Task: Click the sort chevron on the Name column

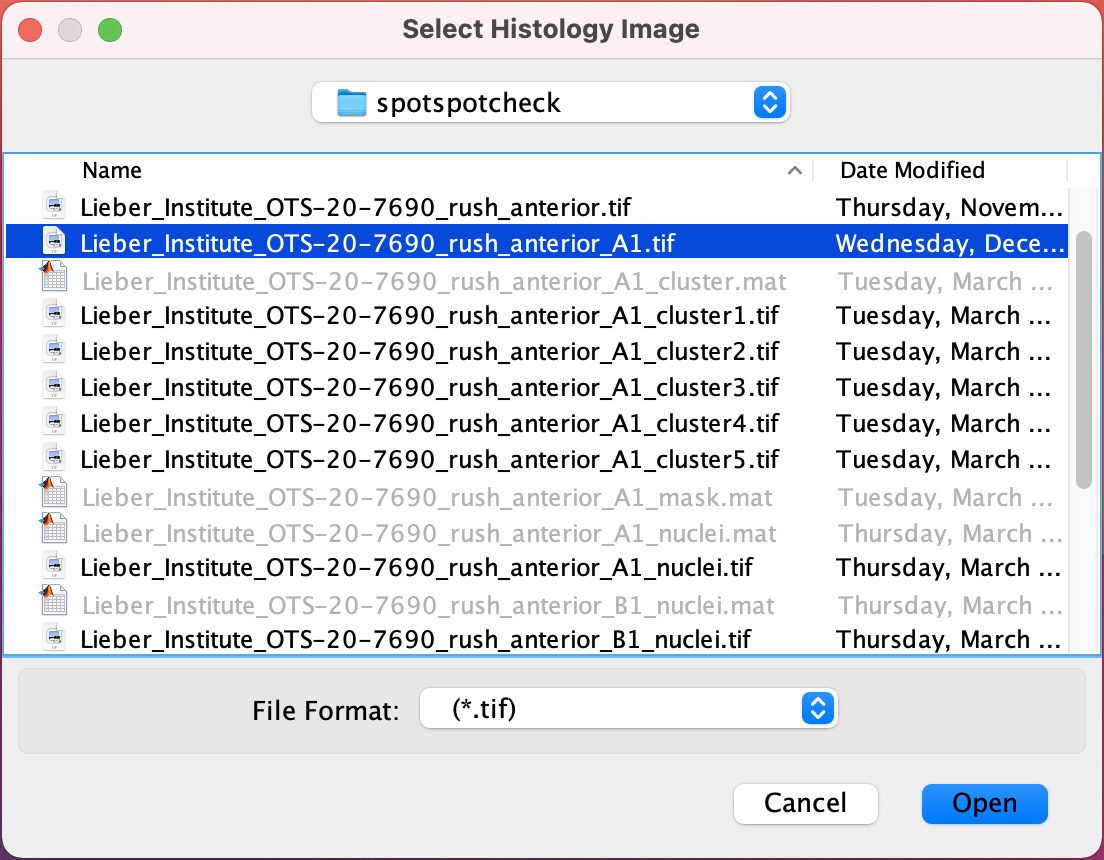Action: pos(795,170)
